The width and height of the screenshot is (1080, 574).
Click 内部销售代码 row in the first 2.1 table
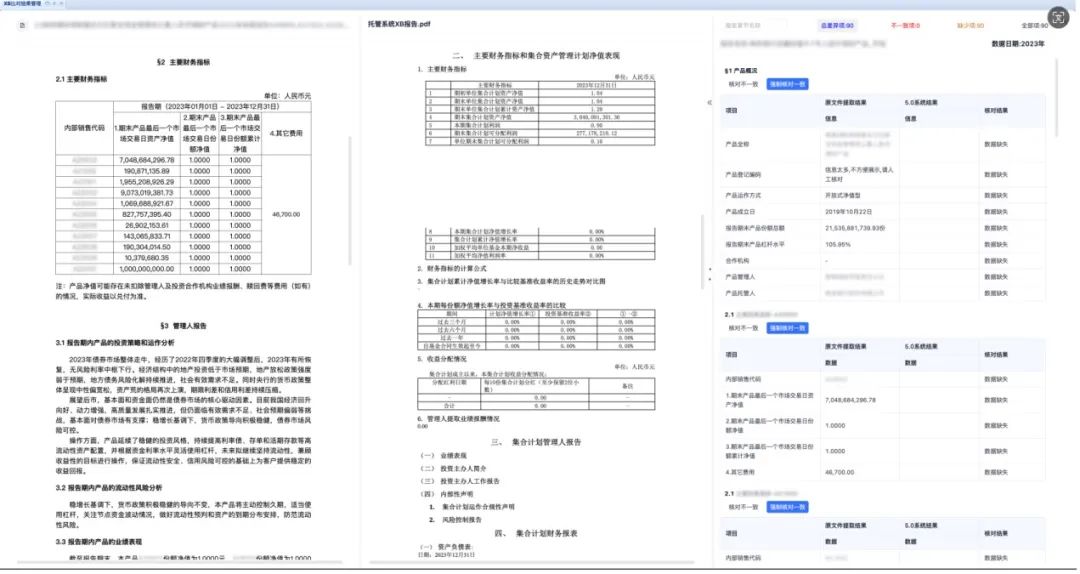pyautogui.click(x=884, y=380)
